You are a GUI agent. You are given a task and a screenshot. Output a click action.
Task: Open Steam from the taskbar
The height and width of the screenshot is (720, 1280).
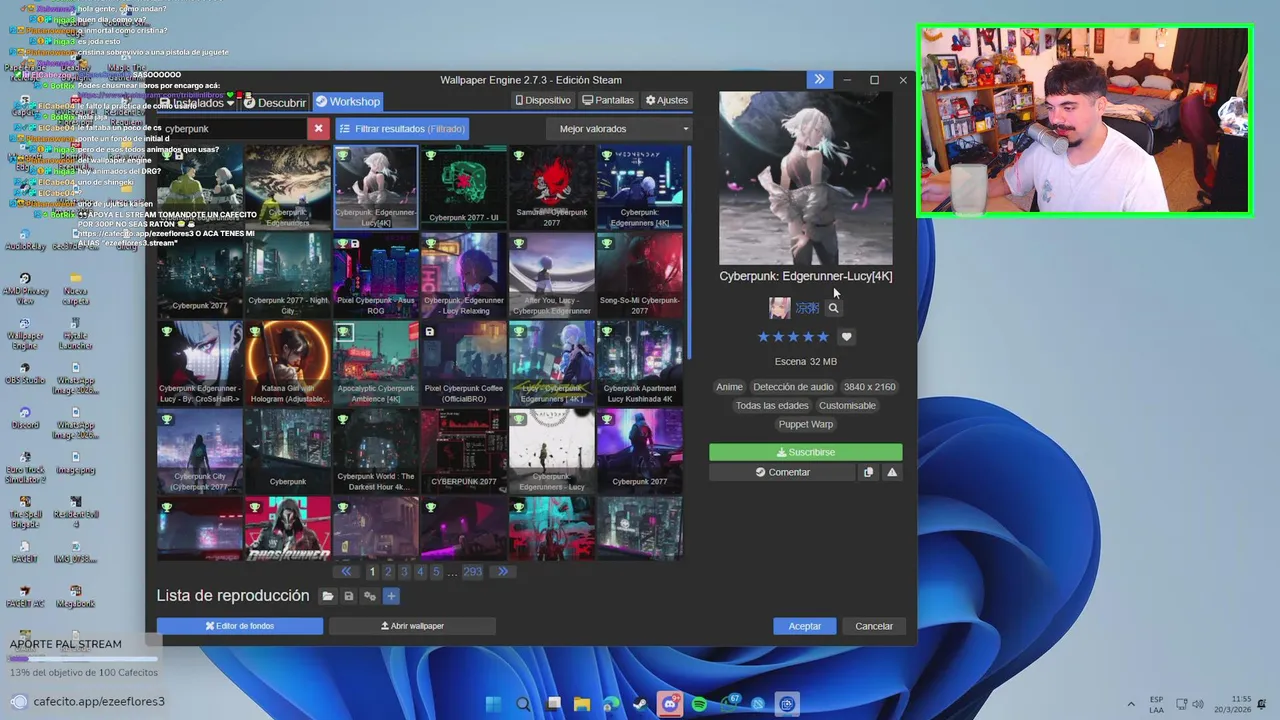click(x=640, y=704)
